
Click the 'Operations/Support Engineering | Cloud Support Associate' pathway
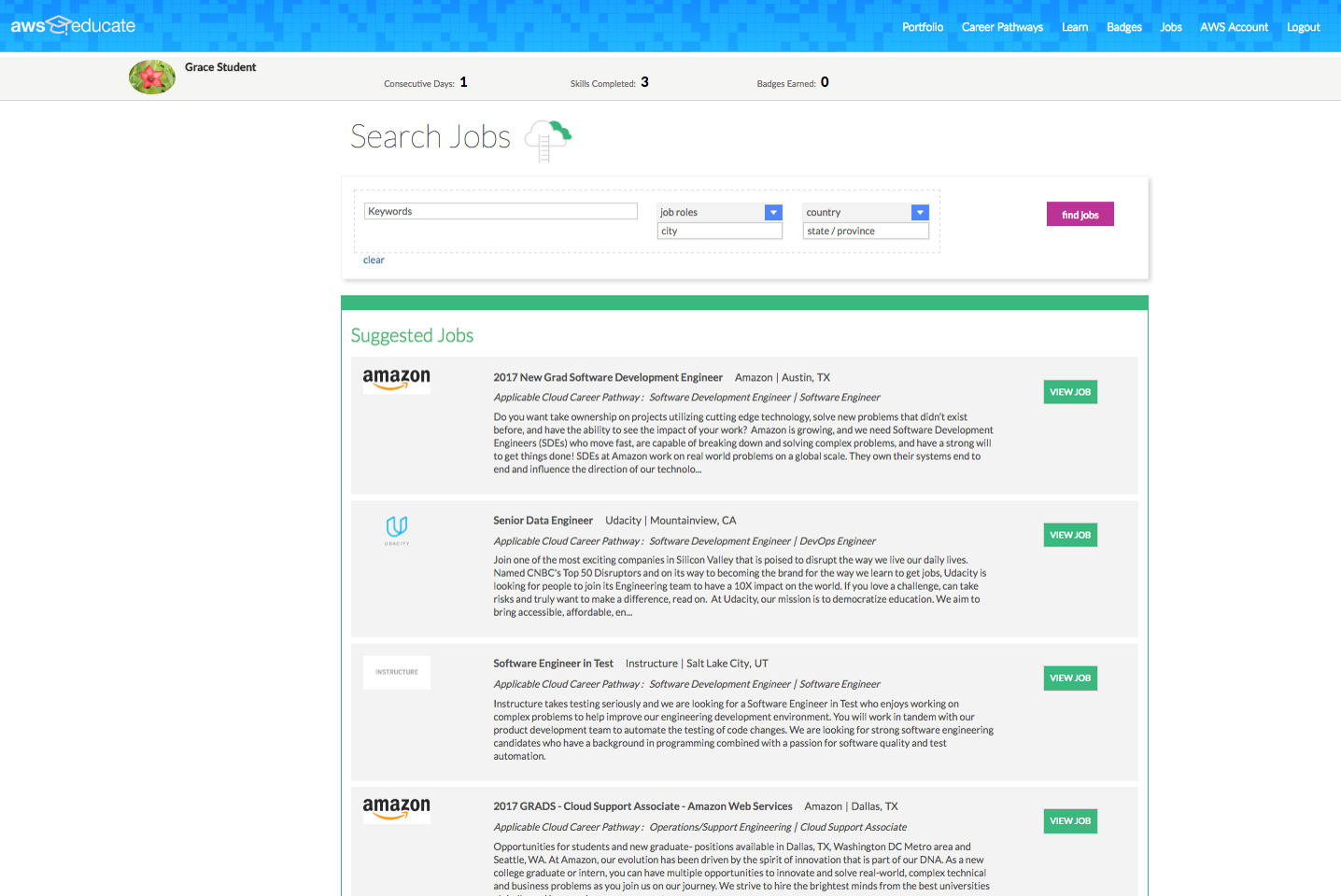tap(778, 827)
